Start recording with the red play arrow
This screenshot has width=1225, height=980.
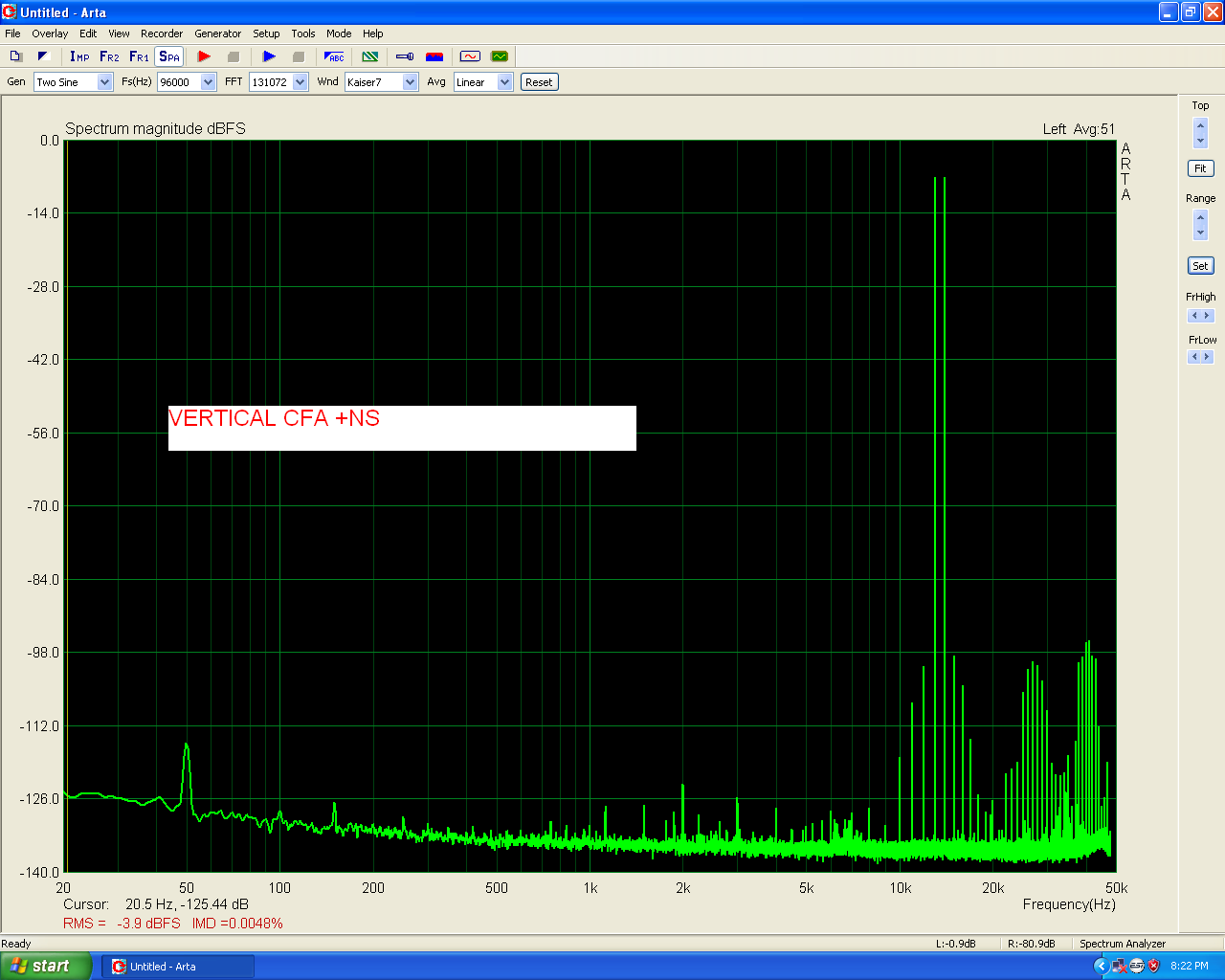tap(204, 56)
